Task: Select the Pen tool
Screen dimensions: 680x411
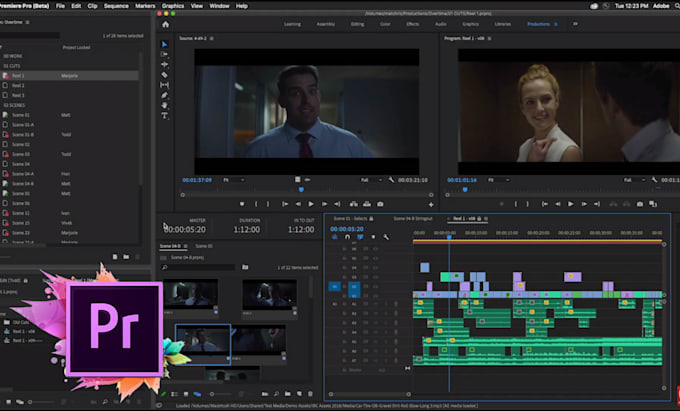Action: (x=164, y=95)
